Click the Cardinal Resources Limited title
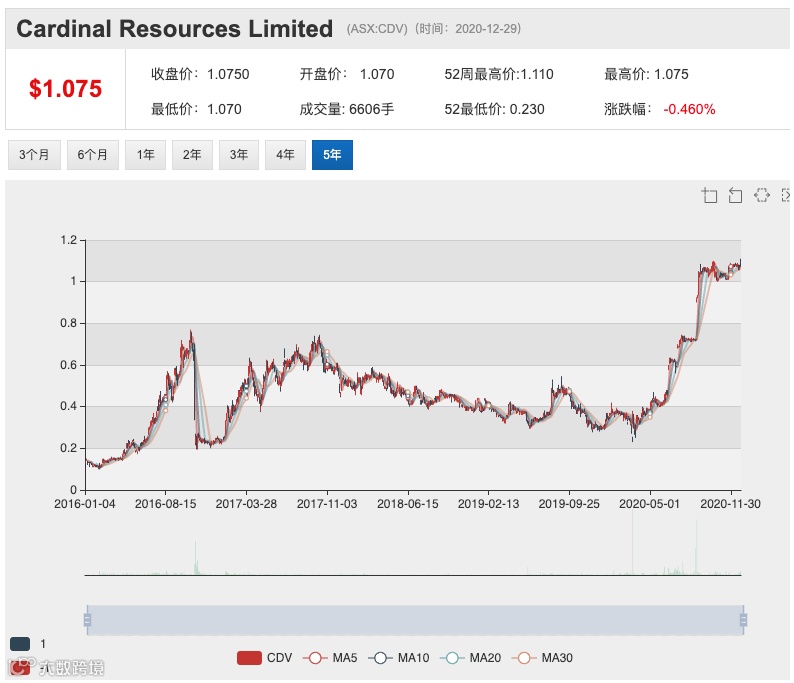This screenshot has width=794, height=683. pos(175,28)
